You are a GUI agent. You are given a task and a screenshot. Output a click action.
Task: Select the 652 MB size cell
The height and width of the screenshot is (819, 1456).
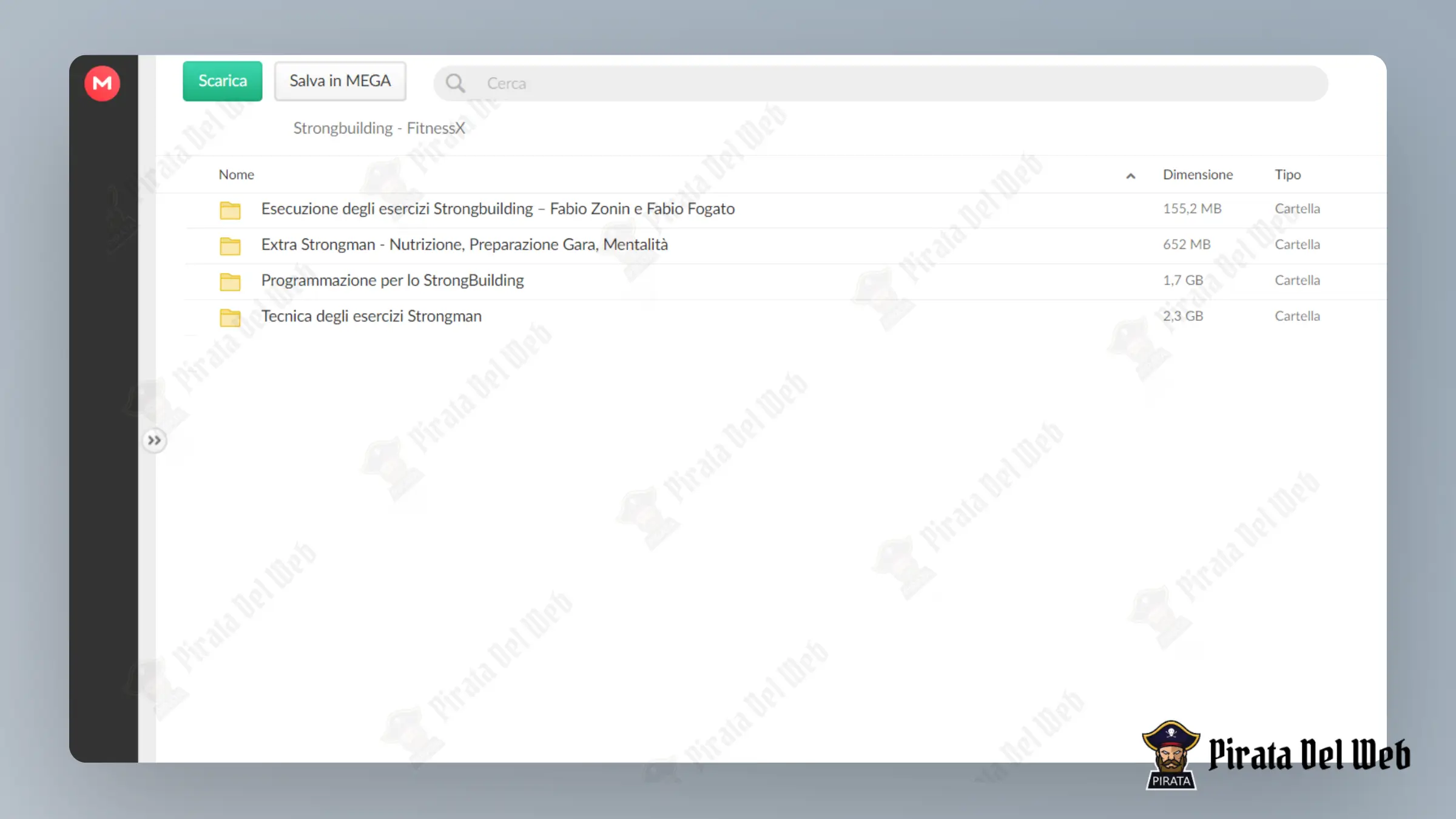1187,244
